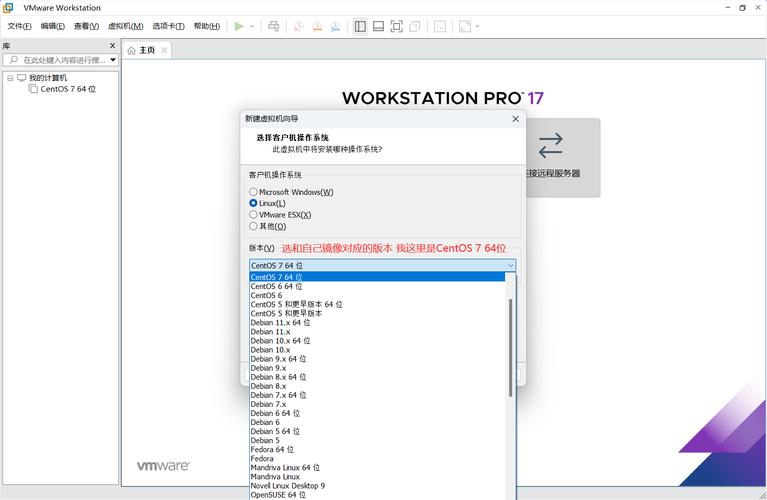Choose Fedora 64 位 option
The image size is (767, 500).
377,449
